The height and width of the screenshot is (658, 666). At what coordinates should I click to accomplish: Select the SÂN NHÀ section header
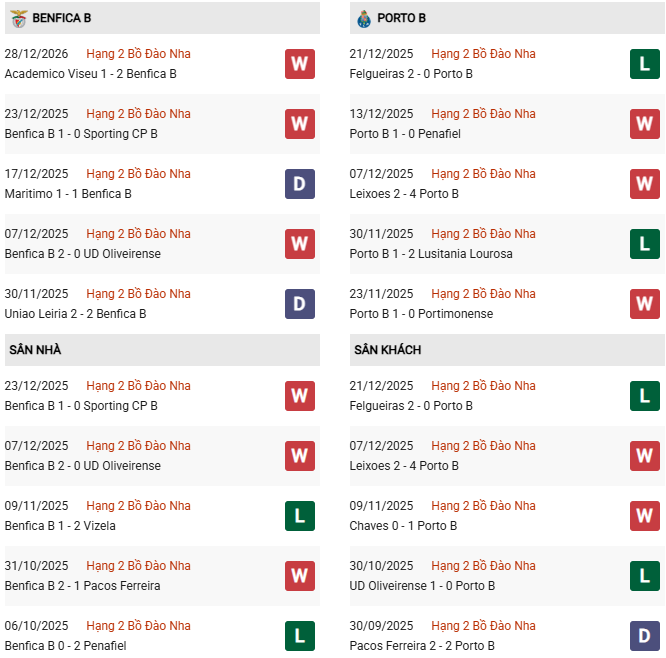(36, 350)
